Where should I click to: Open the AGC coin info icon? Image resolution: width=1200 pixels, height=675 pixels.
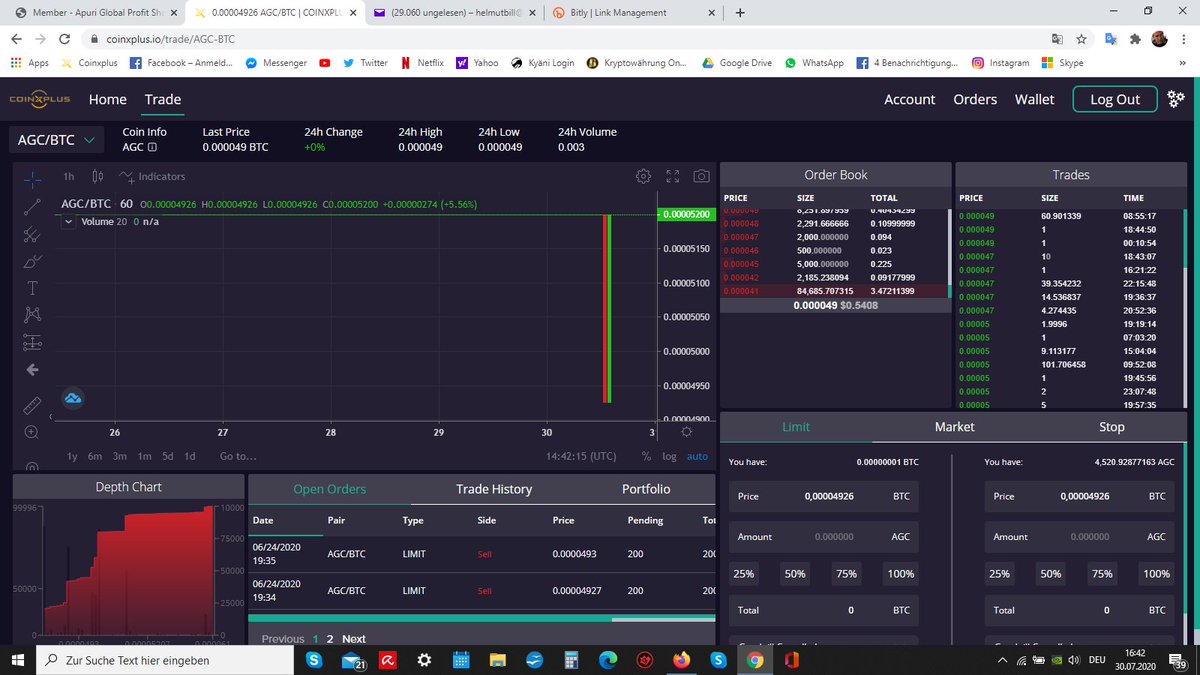pyautogui.click(x=152, y=147)
